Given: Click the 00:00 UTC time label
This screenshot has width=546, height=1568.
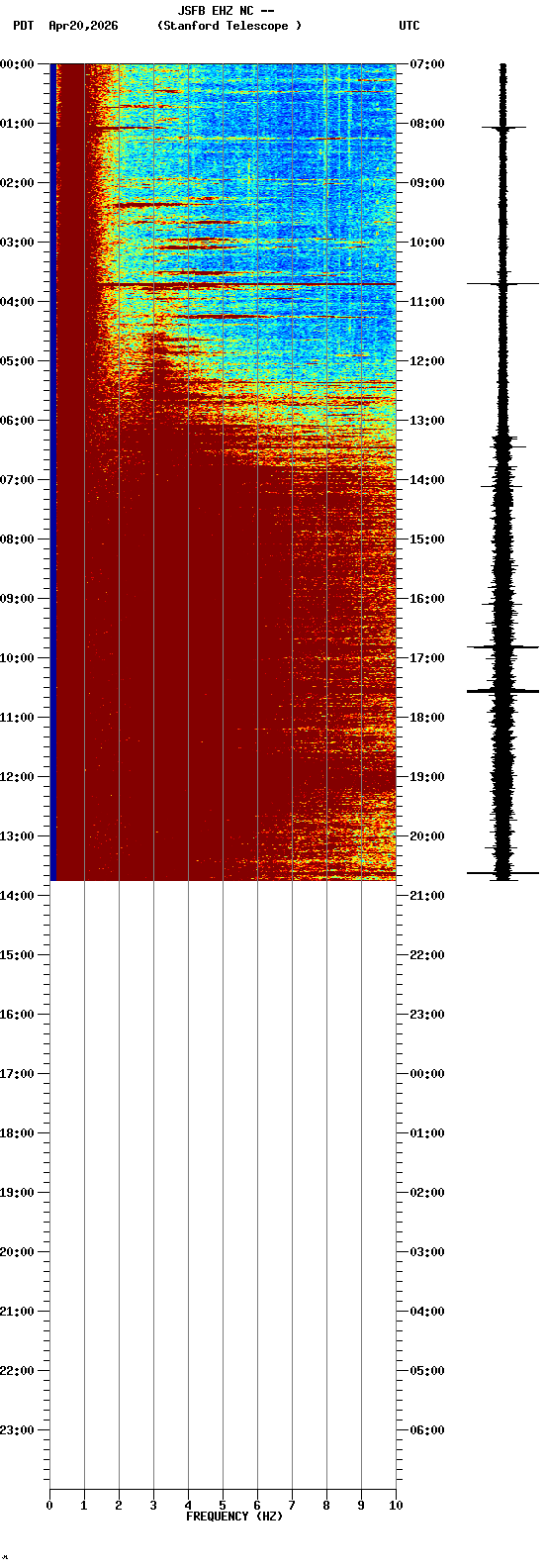Looking at the screenshot, I should (x=427, y=1074).
